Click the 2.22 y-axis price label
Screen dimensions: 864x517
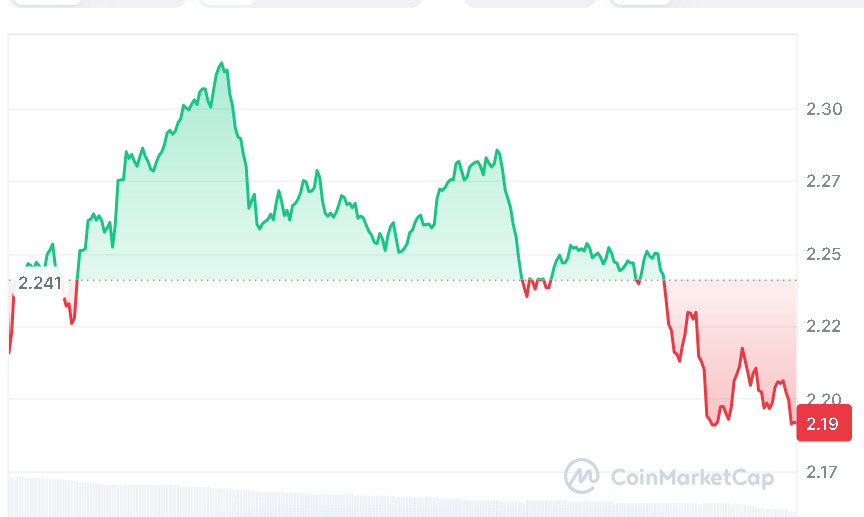824,326
